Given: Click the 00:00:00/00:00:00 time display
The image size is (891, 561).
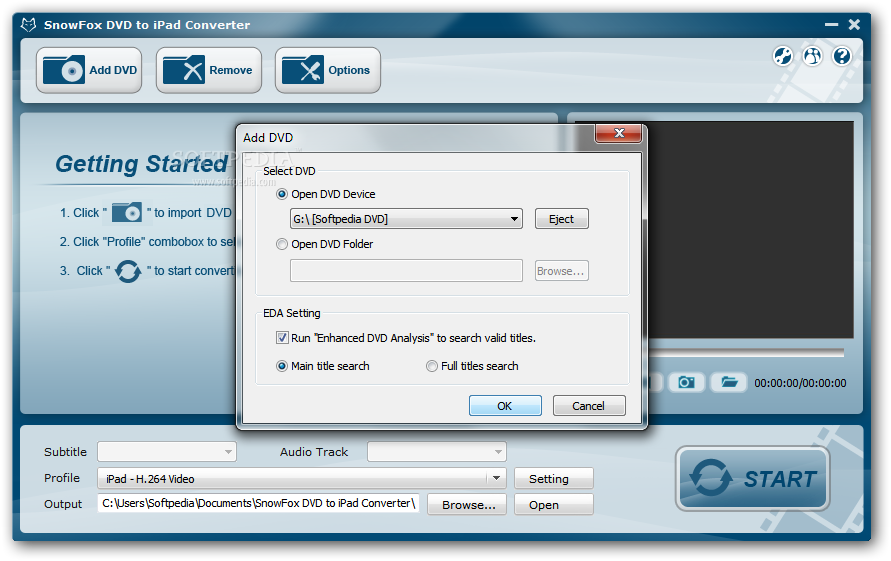Looking at the screenshot, I should coord(800,383).
